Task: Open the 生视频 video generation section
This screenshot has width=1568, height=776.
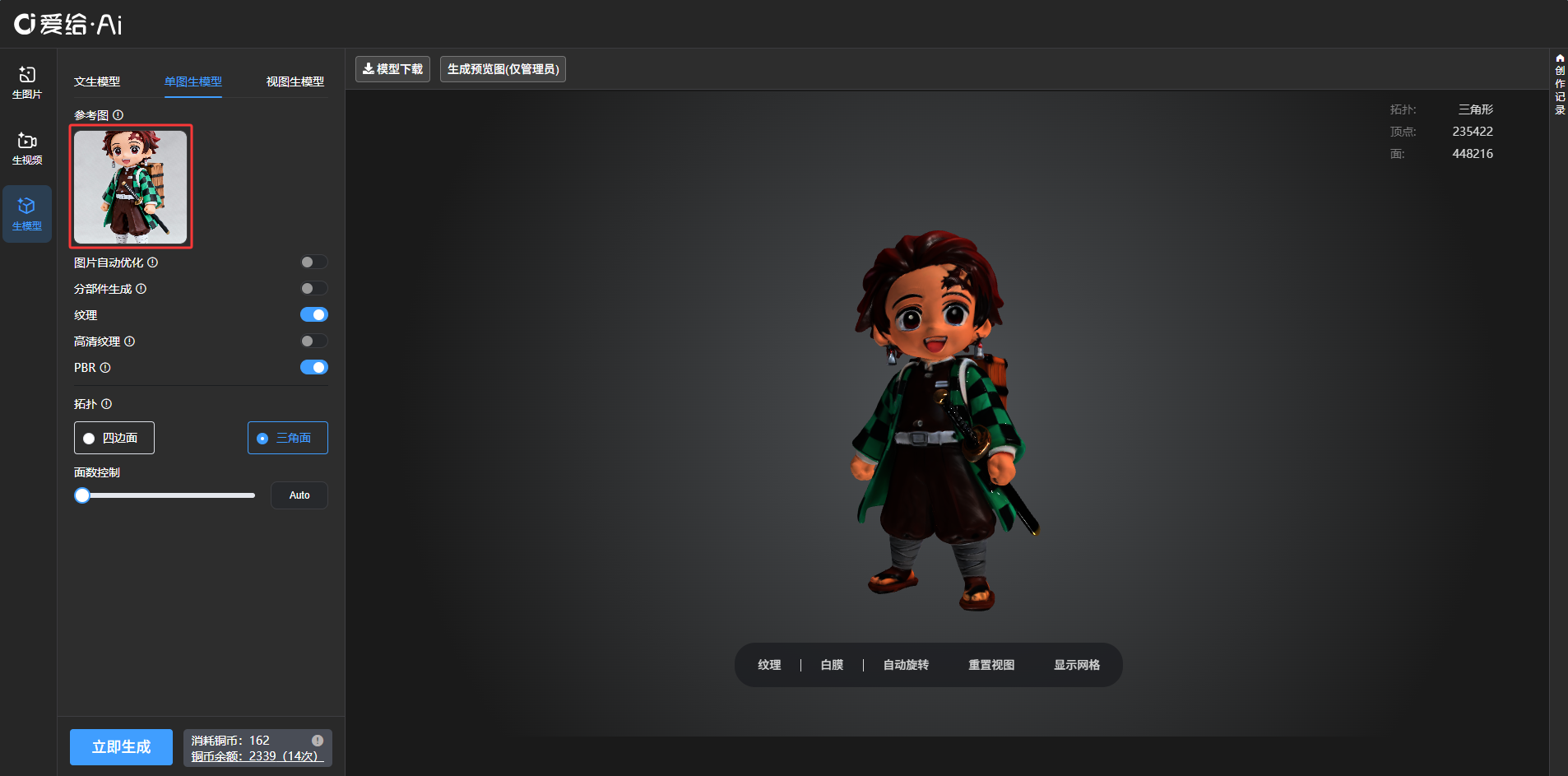Action: coord(27,148)
